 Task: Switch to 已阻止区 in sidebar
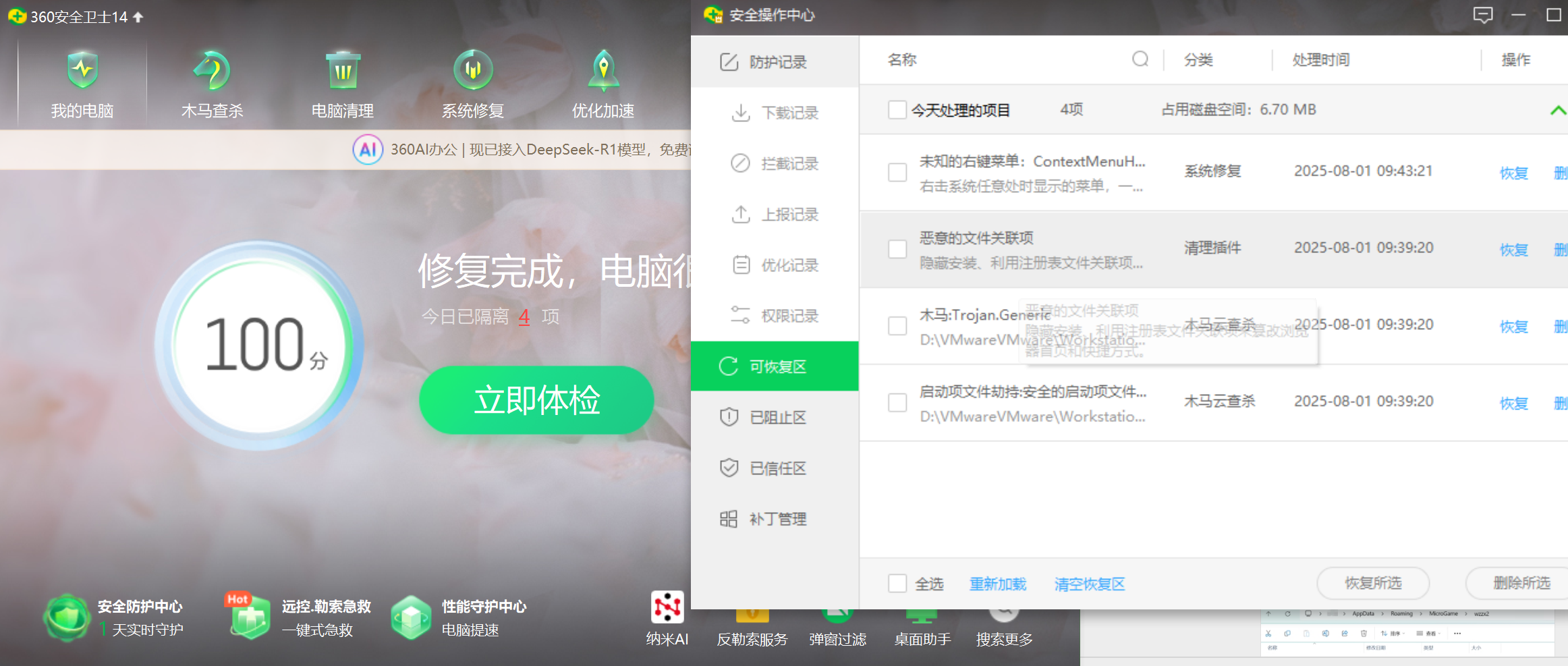[x=775, y=417]
